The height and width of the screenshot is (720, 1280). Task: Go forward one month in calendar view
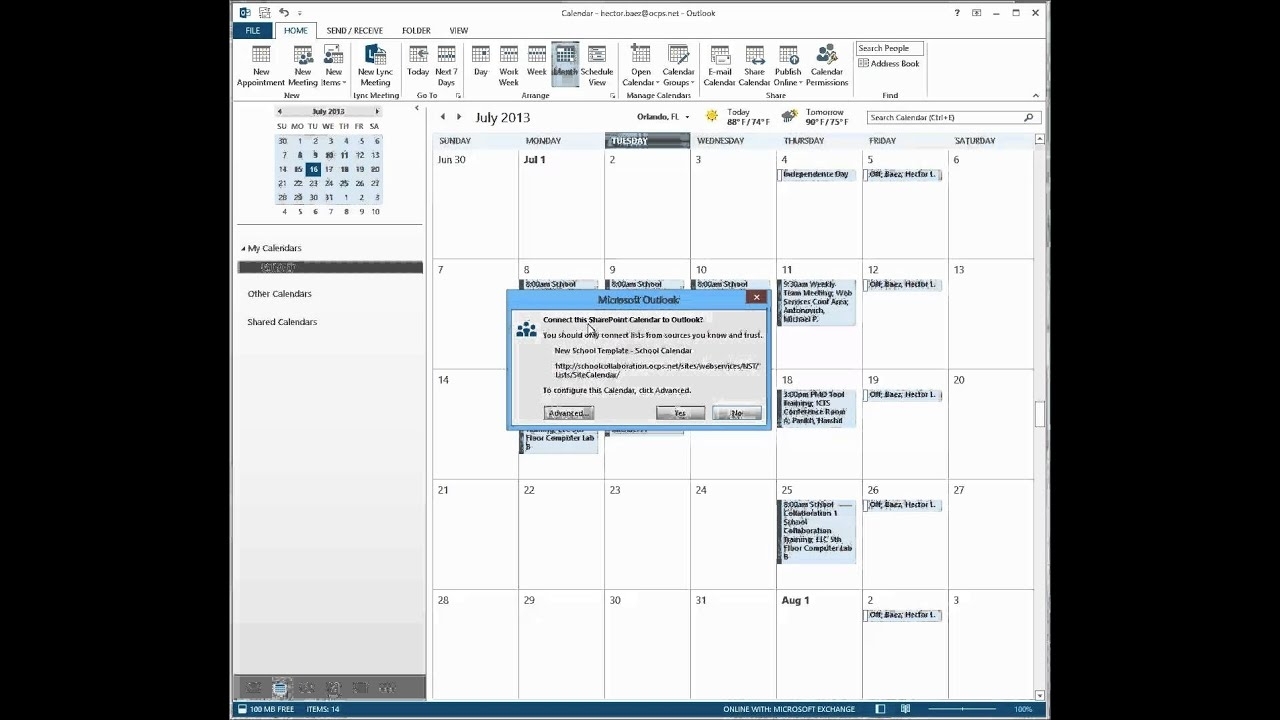point(460,117)
